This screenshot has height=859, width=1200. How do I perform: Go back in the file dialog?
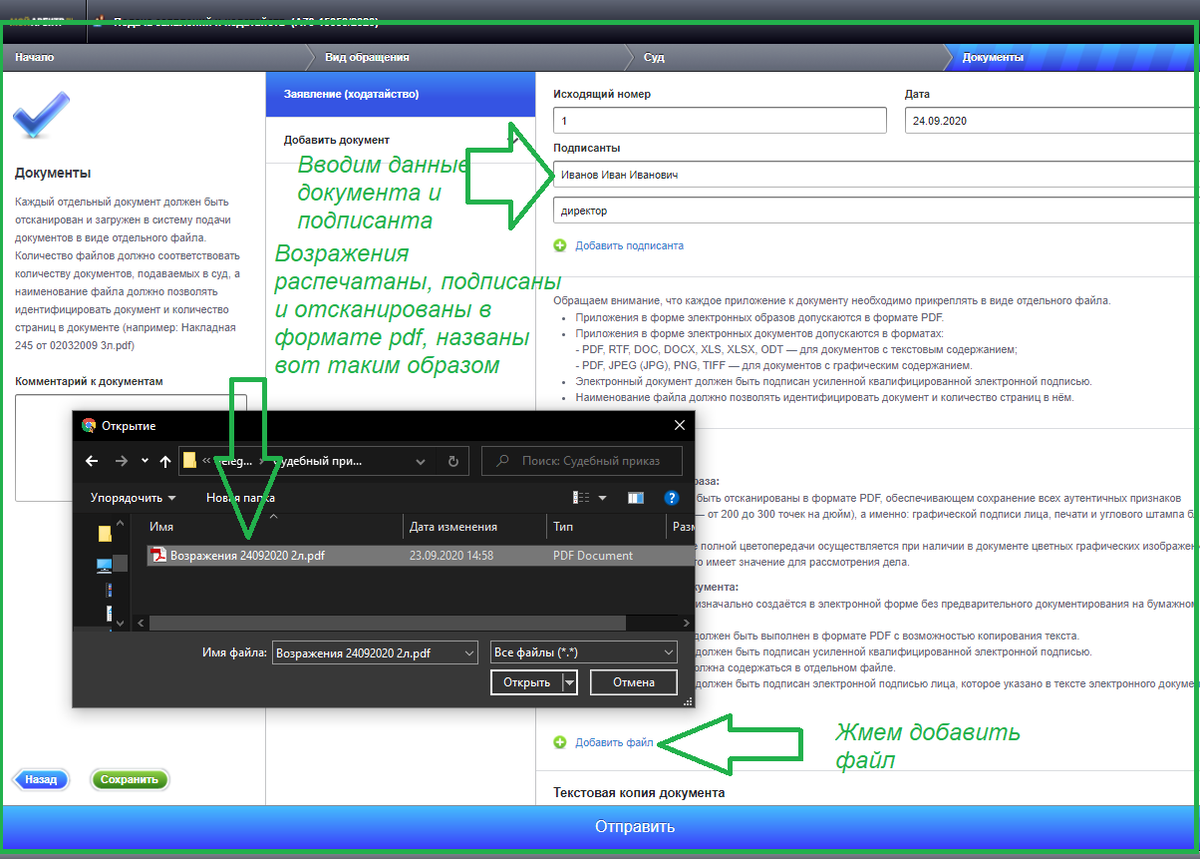click(92, 461)
